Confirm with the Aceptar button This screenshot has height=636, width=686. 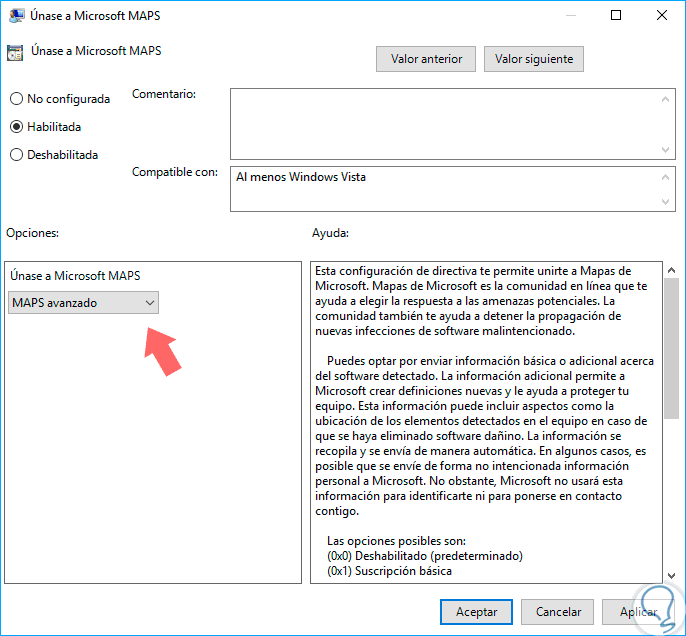476,612
